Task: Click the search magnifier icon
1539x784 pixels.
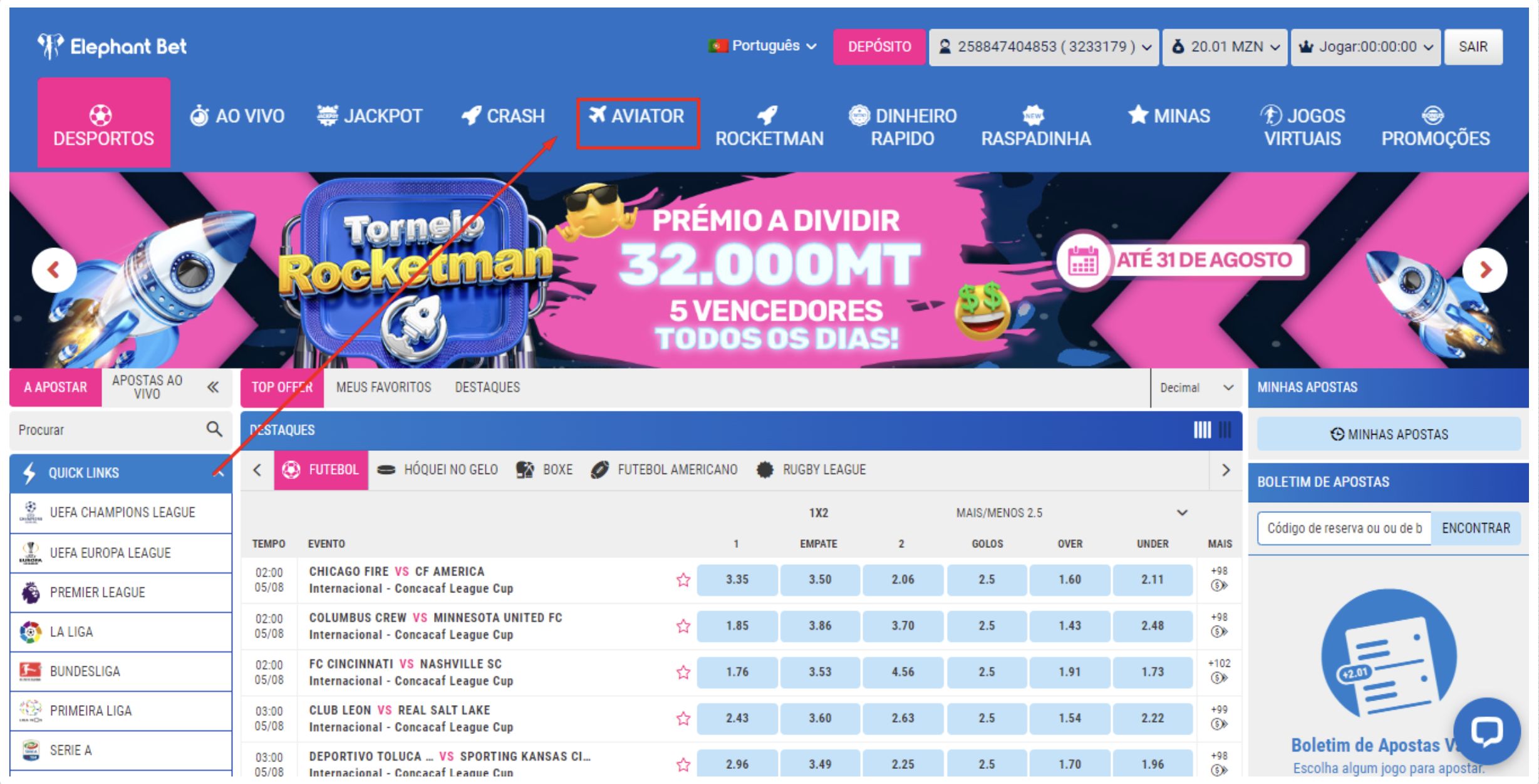Action: [x=214, y=429]
